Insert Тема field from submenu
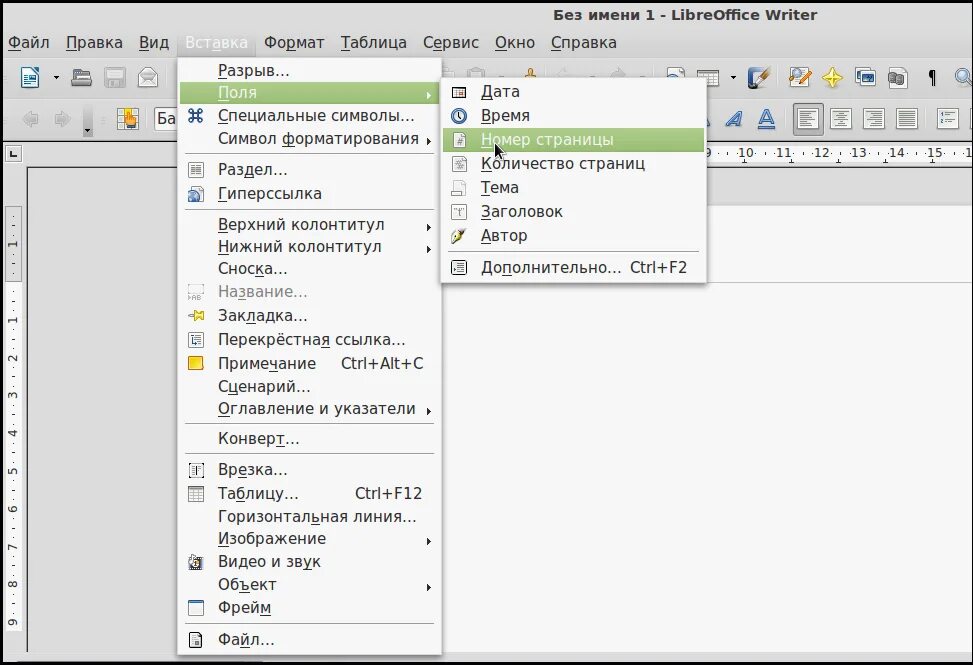This screenshot has width=973, height=665. point(573,188)
